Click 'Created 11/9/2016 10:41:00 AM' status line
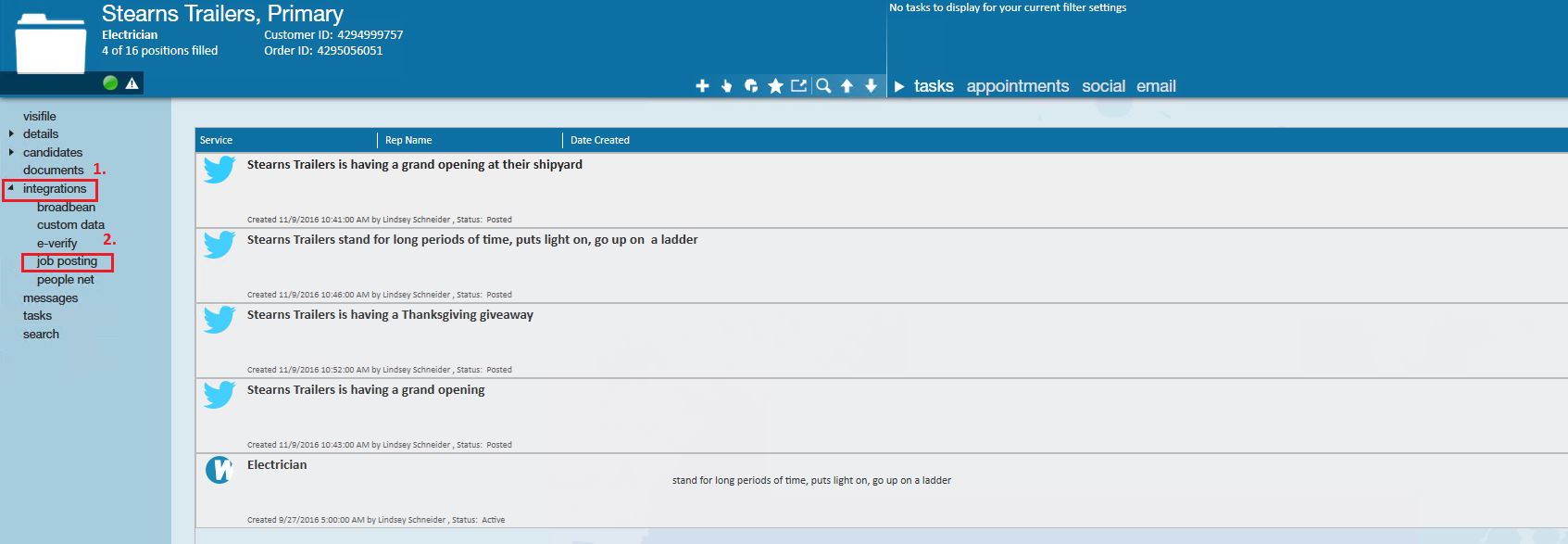 (380, 220)
